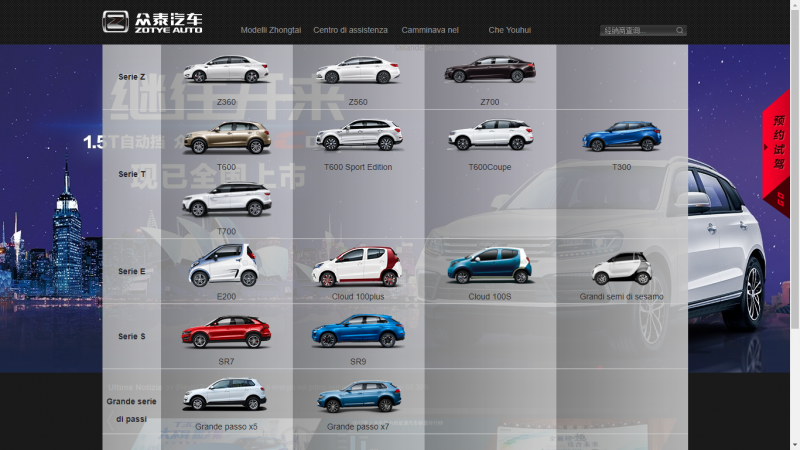
Task: Click the search magnifier icon
Action: pos(680,31)
